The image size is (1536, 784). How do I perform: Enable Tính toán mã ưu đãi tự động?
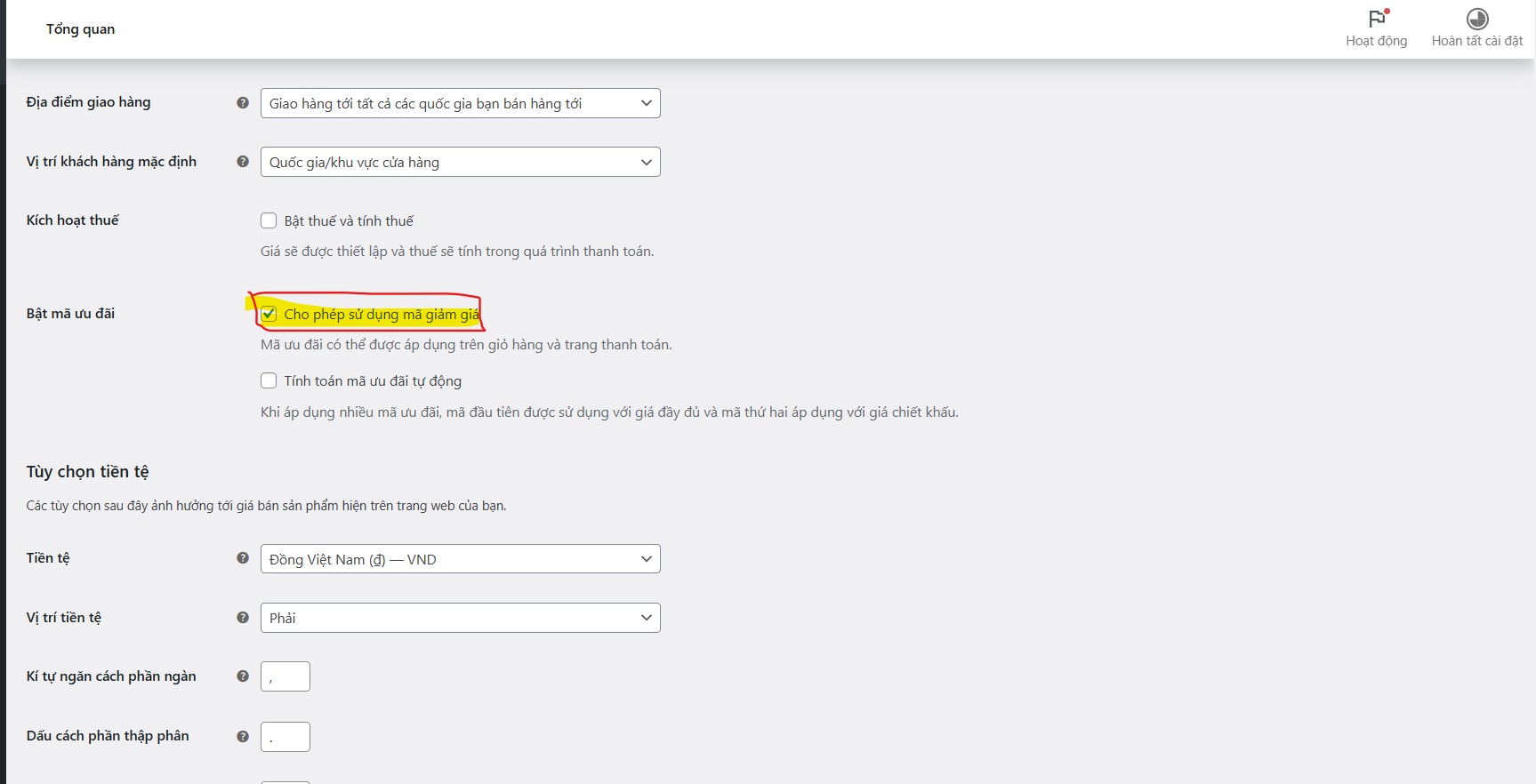click(269, 380)
